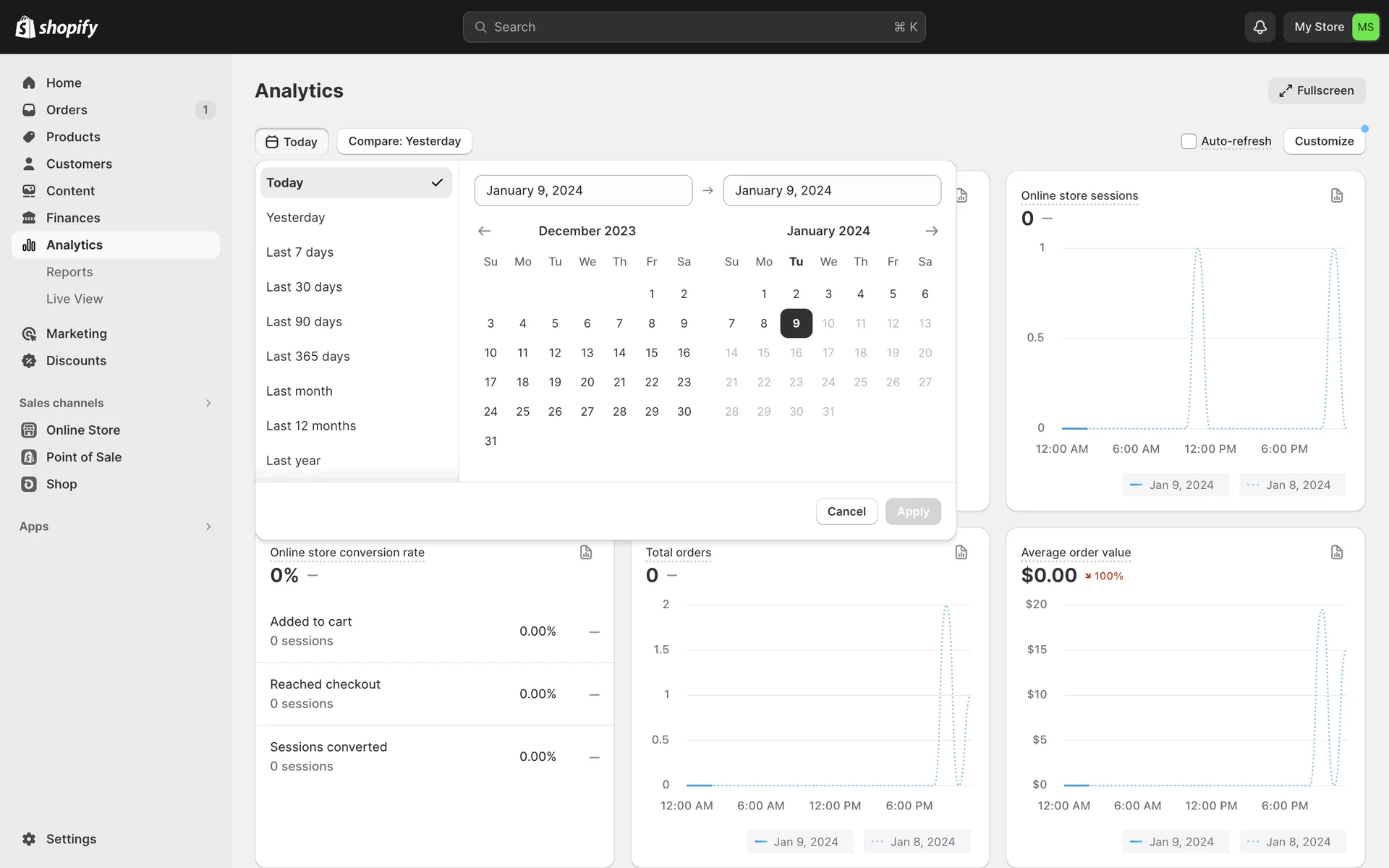Open Settings via gear icon
Viewport: 1389px width, 868px height.
point(29,839)
